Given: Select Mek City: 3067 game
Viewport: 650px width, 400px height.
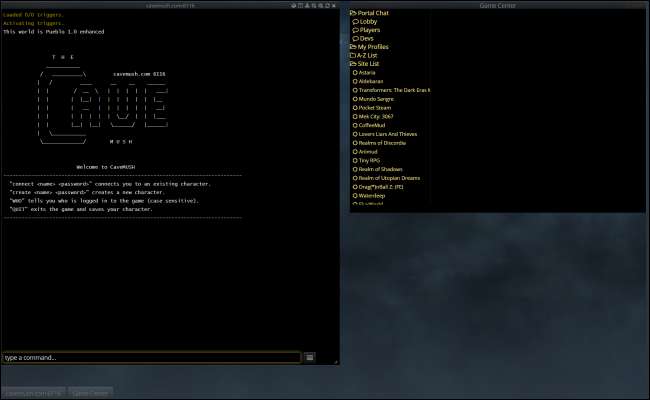Looking at the screenshot, I should point(375,116).
